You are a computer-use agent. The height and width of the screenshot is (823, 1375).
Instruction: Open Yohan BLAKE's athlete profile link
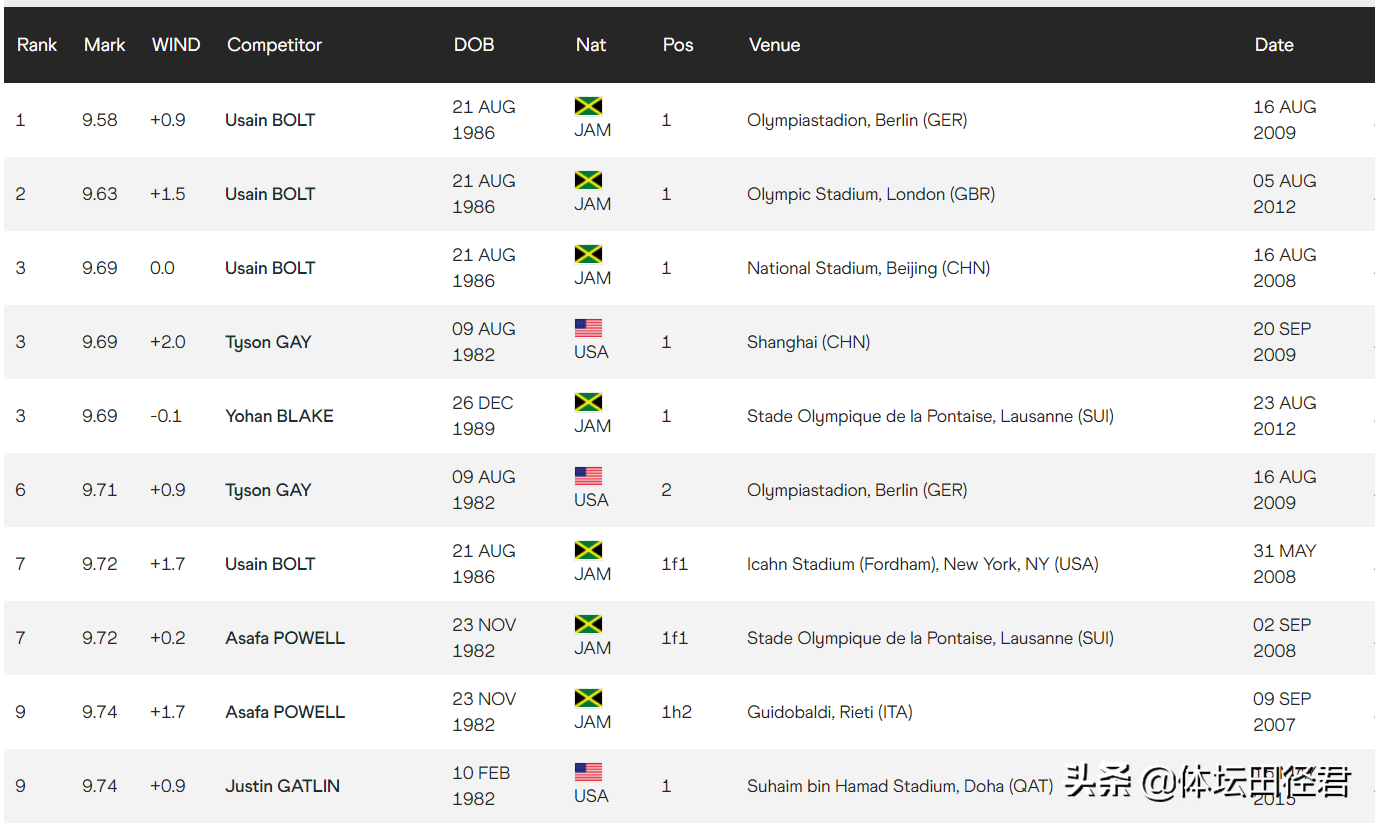pos(279,416)
